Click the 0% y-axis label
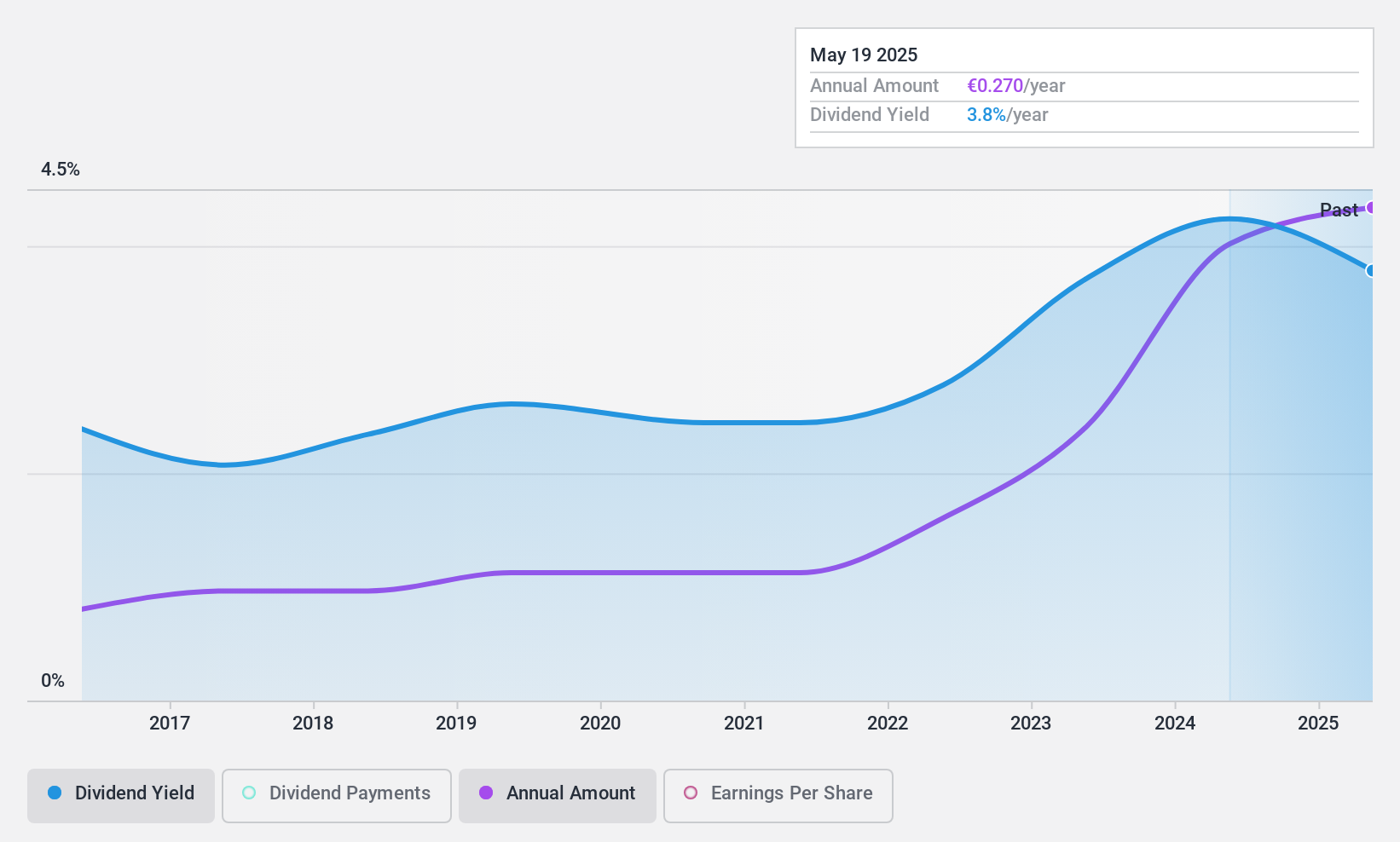Image resolution: width=1400 pixels, height=842 pixels. [53, 681]
